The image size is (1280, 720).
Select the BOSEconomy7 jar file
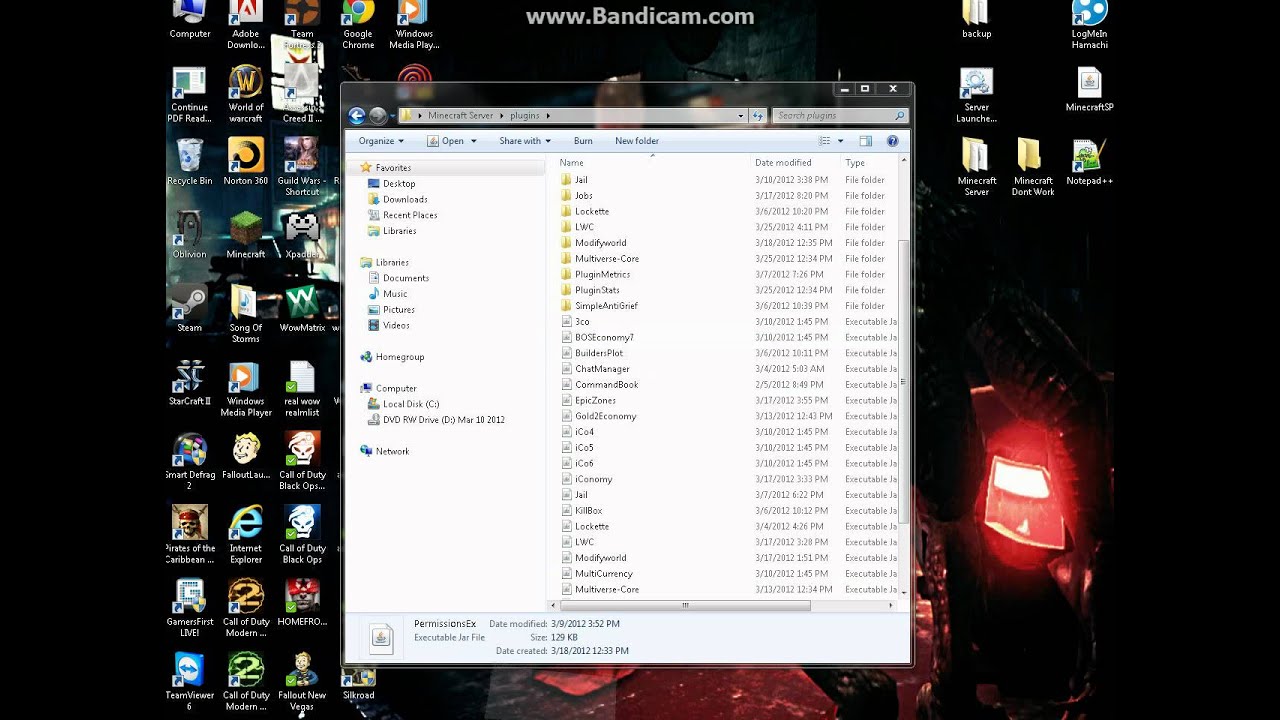[722, 338]
